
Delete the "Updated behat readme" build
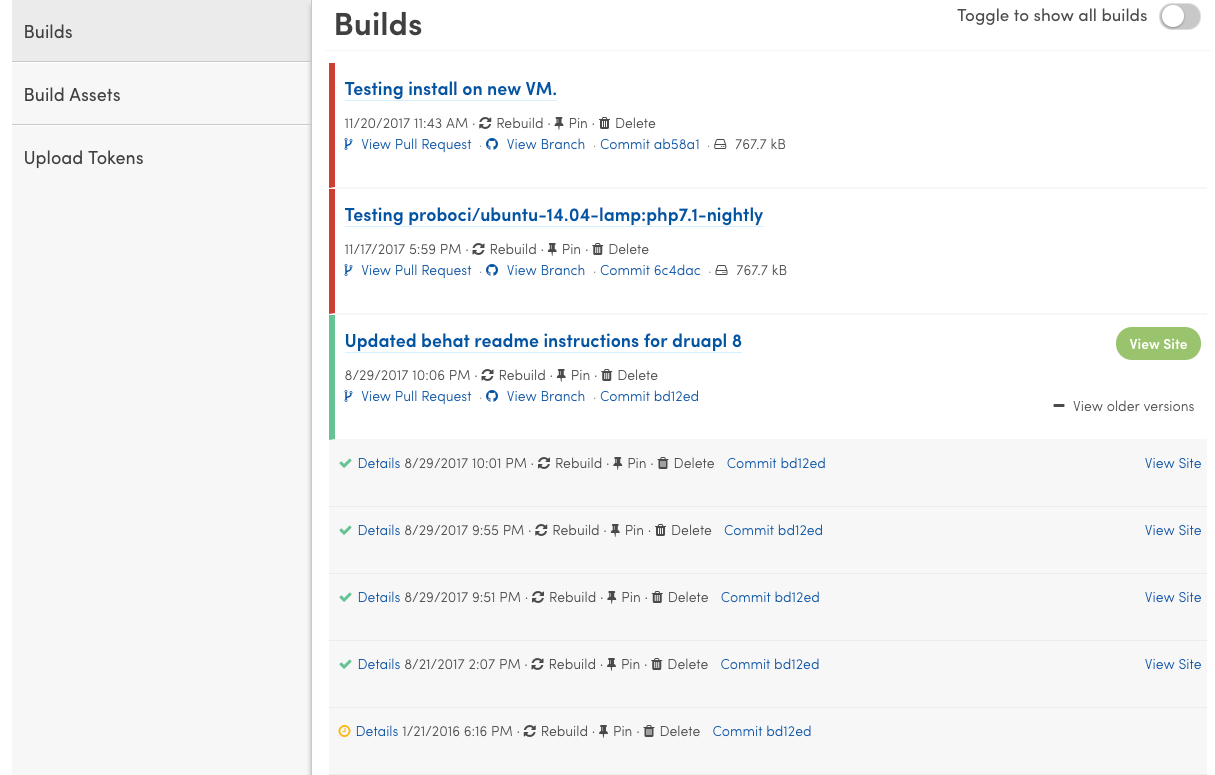[x=630, y=375]
